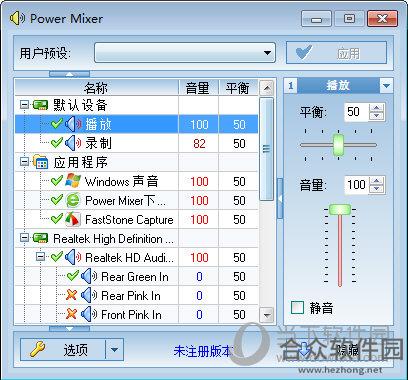Decrease the 平衡 value with the down spinner

pos(377,116)
